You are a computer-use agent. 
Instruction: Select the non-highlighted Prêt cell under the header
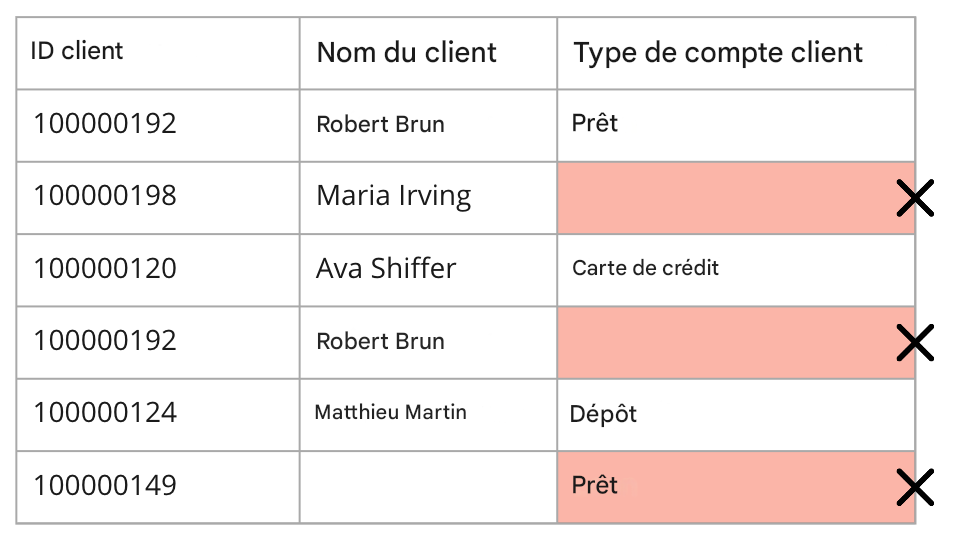point(735,125)
